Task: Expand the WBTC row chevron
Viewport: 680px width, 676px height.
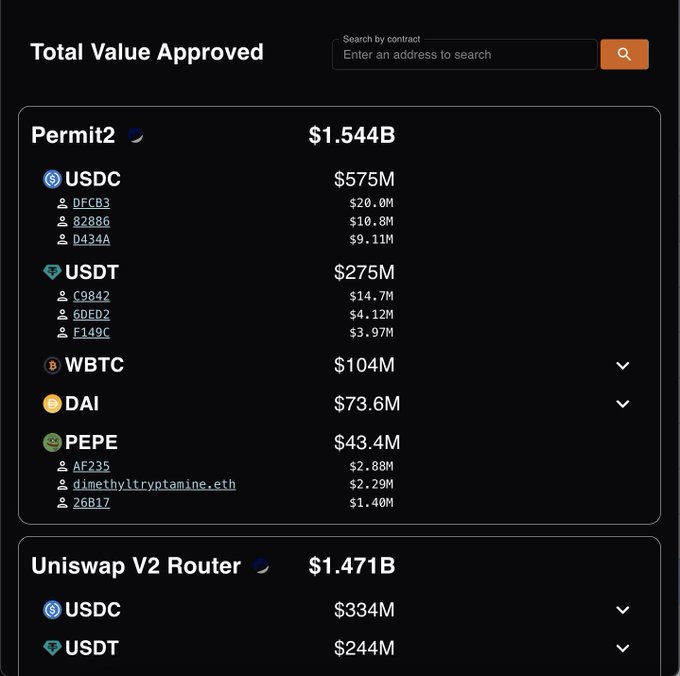Action: 622,366
